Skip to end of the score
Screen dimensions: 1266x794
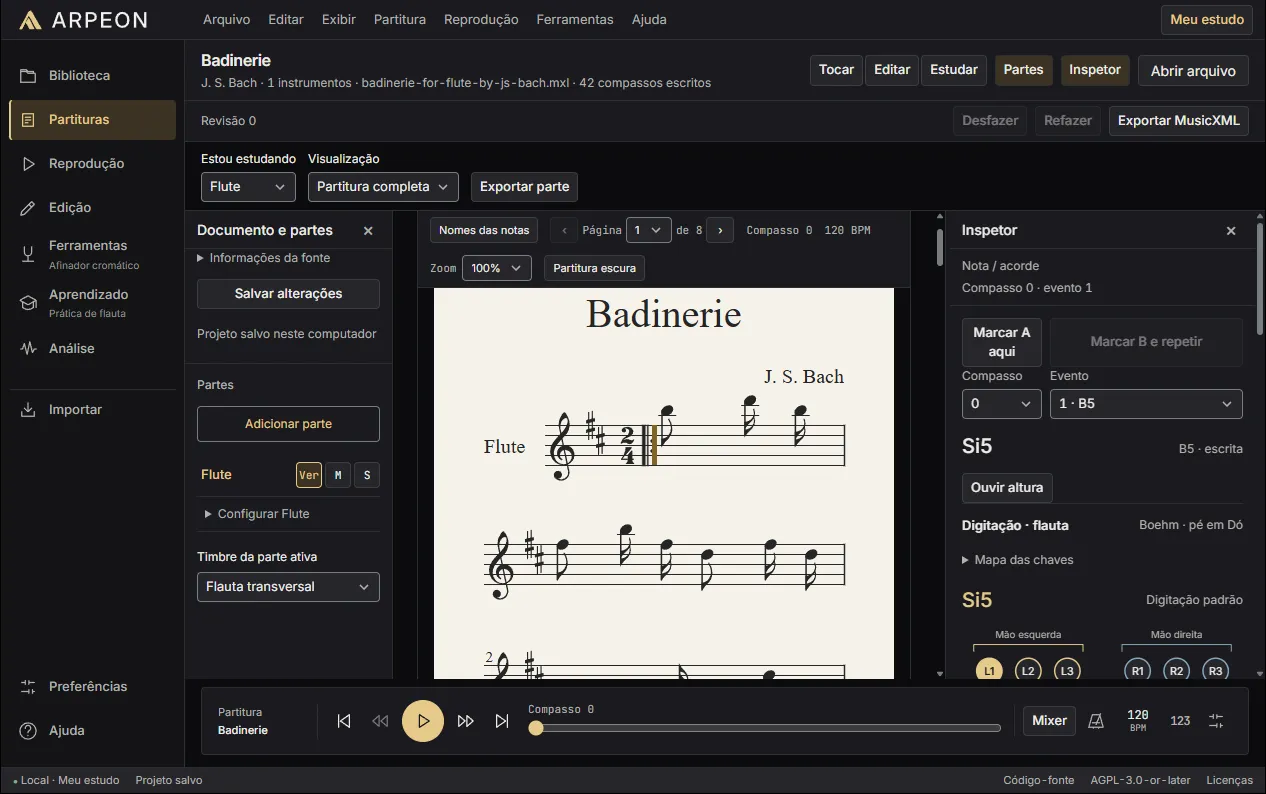[502, 721]
